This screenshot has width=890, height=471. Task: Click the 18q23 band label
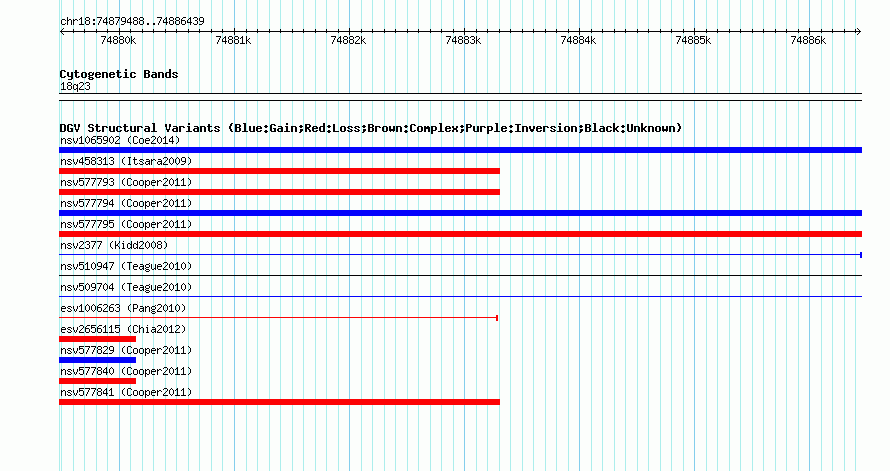coord(75,86)
